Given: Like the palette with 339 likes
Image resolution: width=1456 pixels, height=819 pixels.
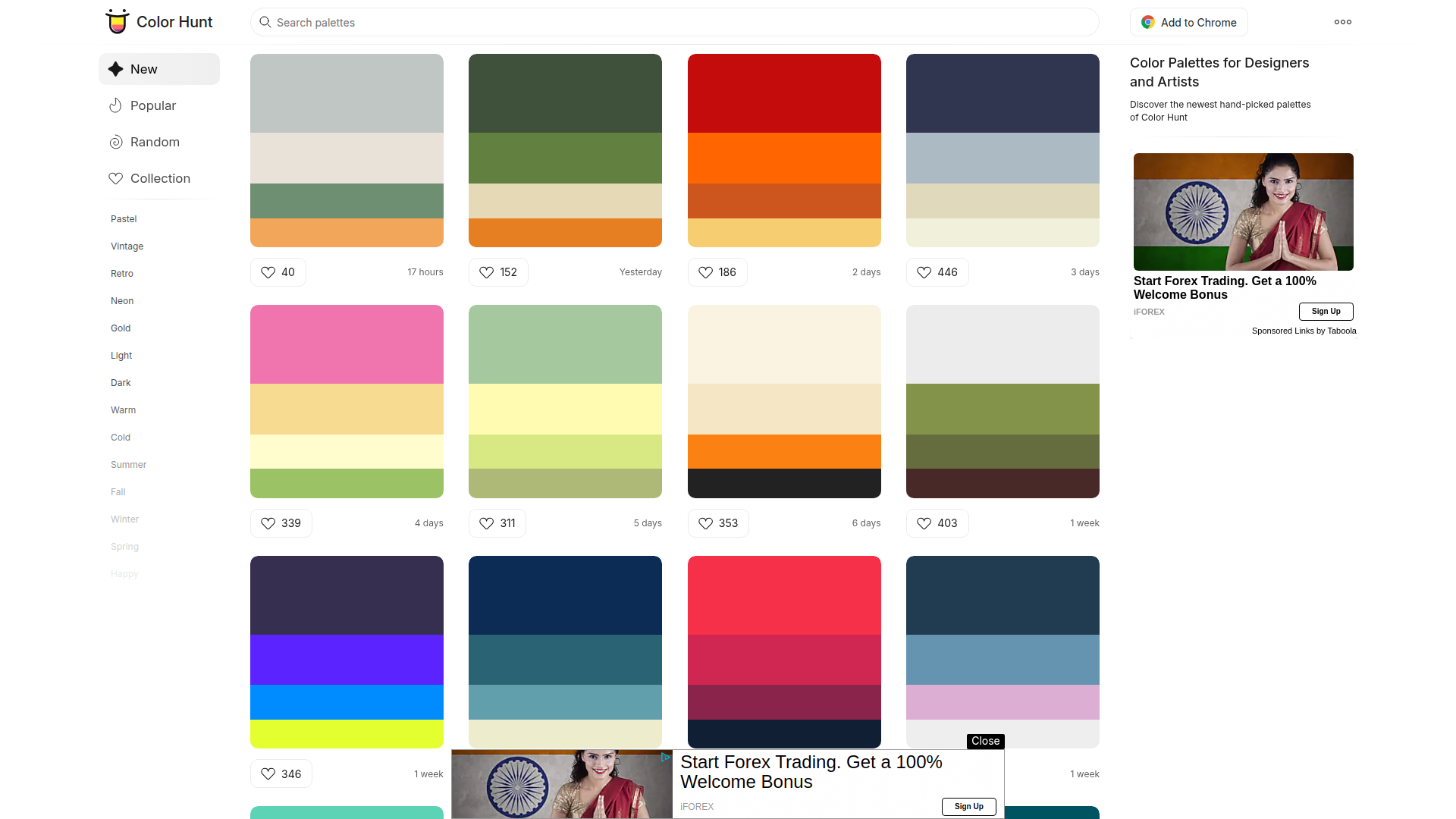Looking at the screenshot, I should pyautogui.click(x=281, y=523).
